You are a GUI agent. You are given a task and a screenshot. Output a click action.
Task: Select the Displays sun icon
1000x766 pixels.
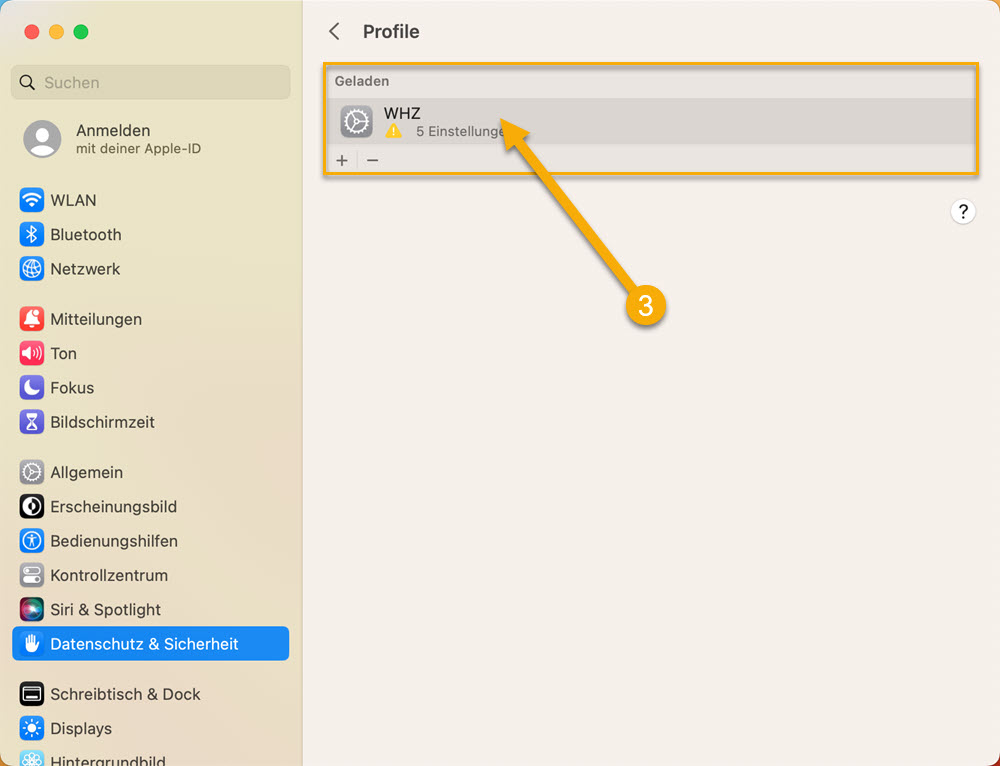(x=31, y=728)
